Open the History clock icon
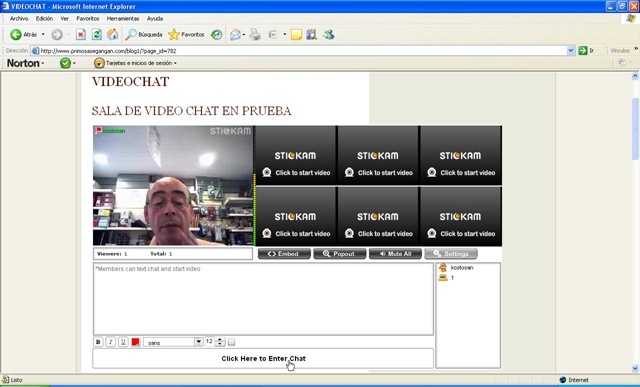Viewport: 640px width, 387px height. pos(216,35)
